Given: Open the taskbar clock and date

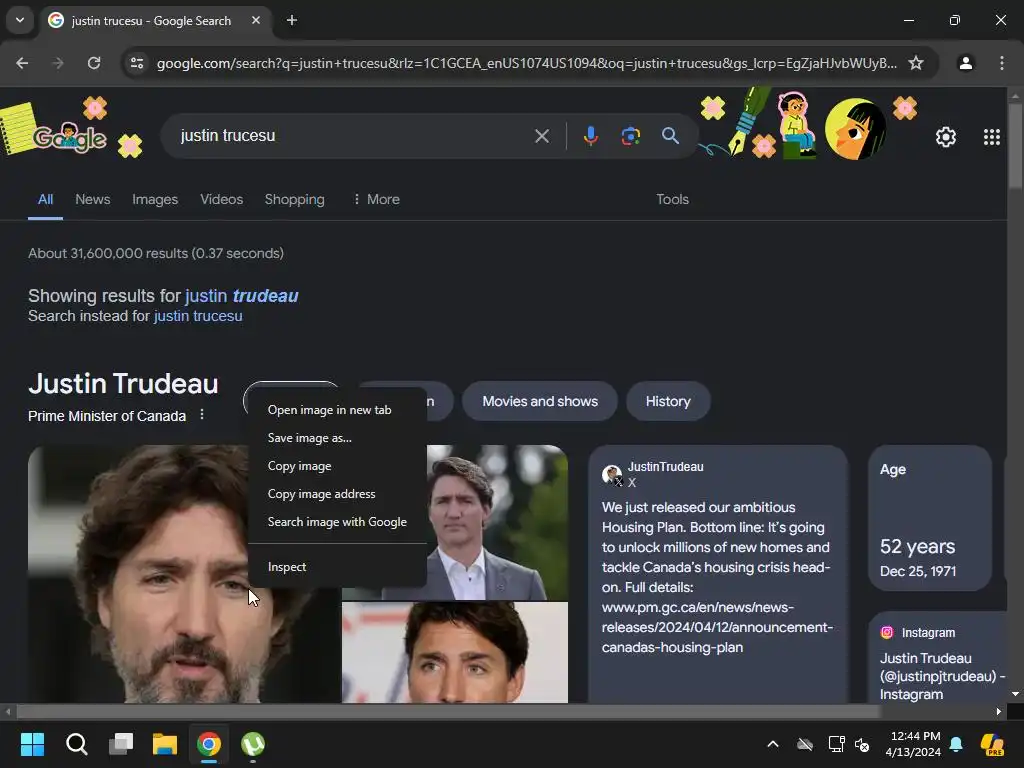Looking at the screenshot, I should click(x=913, y=744).
